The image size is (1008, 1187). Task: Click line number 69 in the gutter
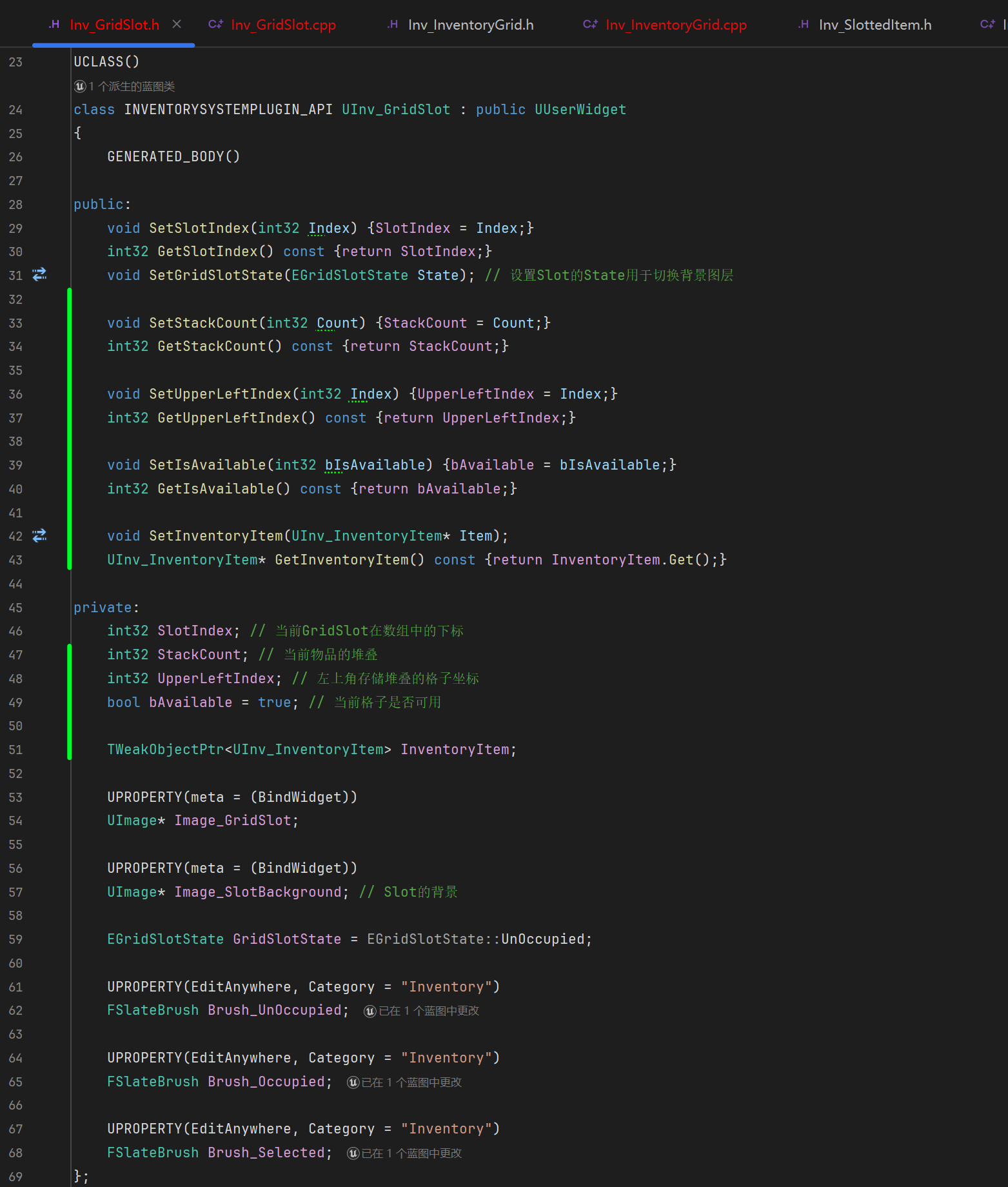pos(15,1177)
